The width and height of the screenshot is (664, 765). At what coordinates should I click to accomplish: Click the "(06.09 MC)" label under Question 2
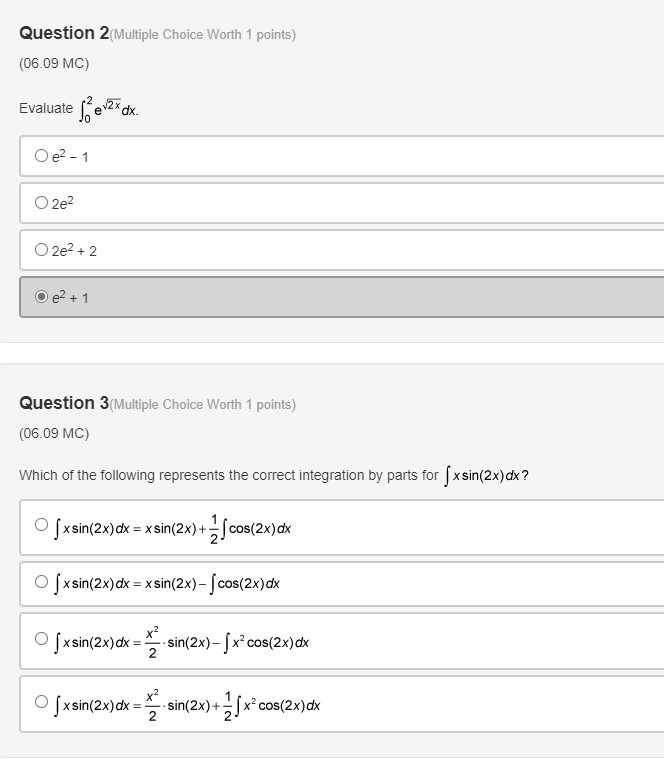(x=54, y=64)
